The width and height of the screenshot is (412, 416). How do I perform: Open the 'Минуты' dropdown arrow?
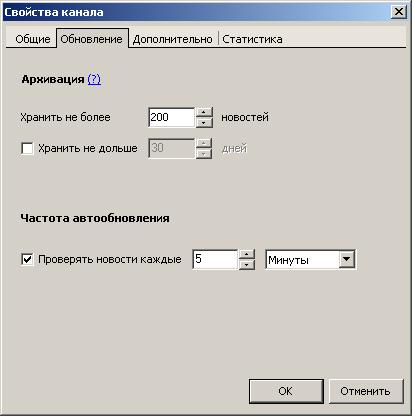point(347,259)
